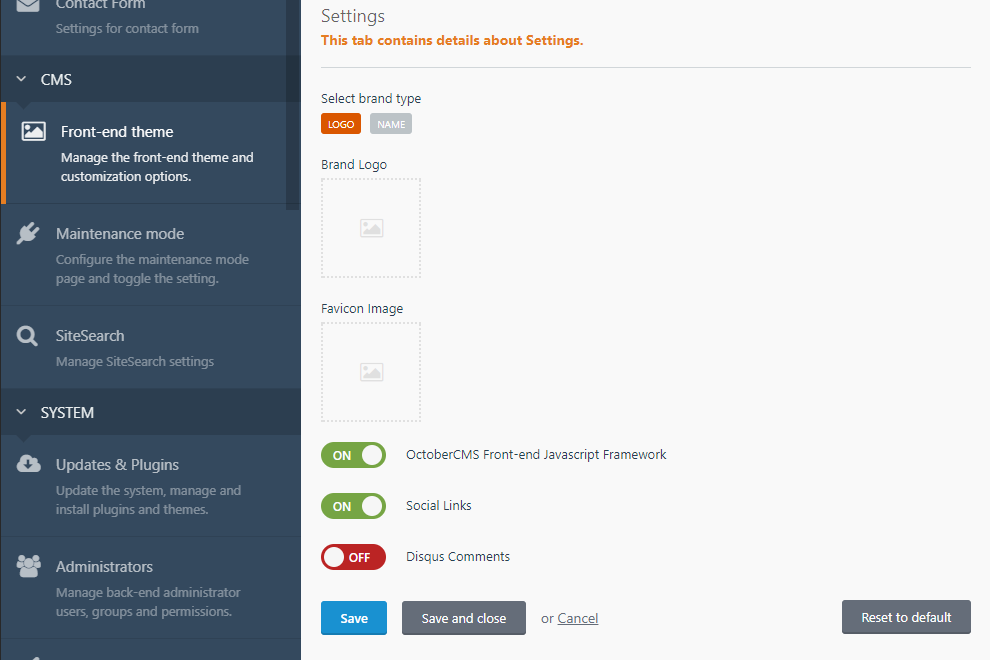Collapse the CMS section chevron

[21, 79]
